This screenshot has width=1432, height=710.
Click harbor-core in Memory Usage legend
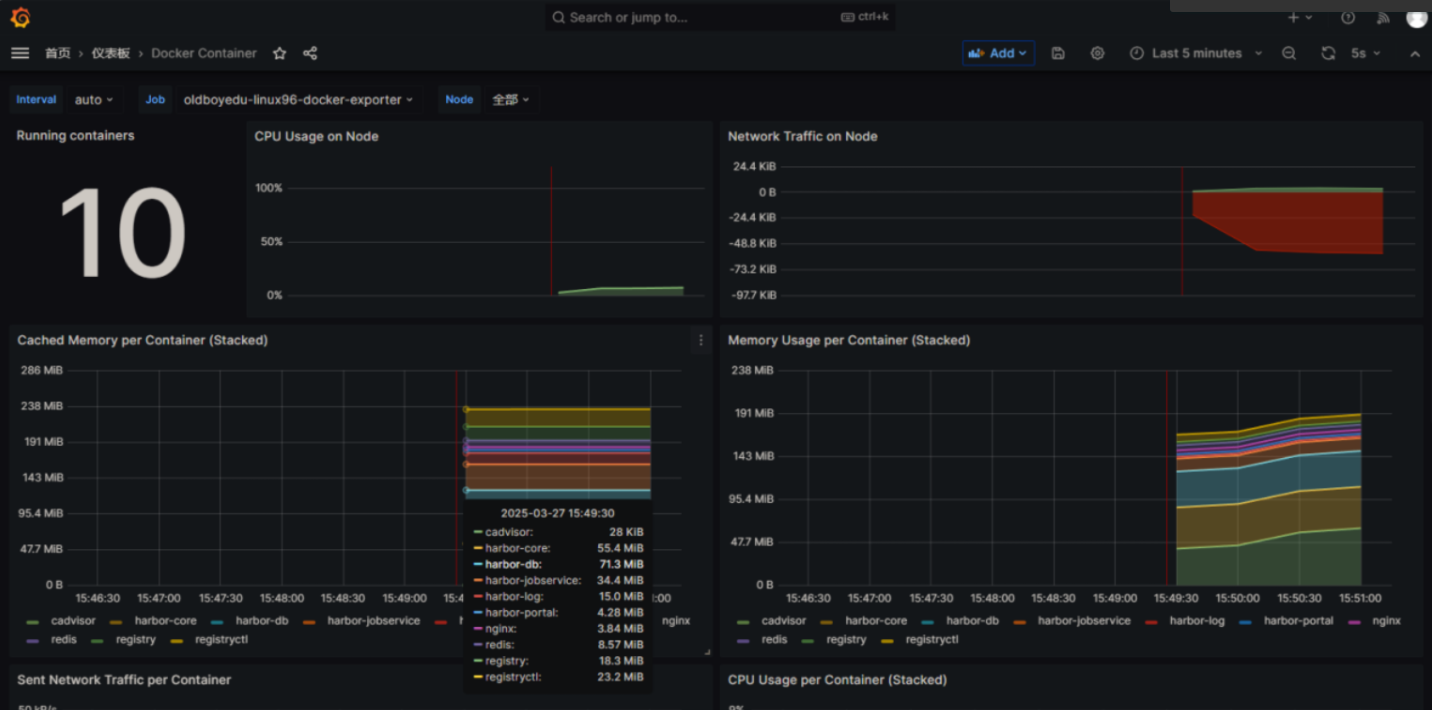[x=876, y=620]
